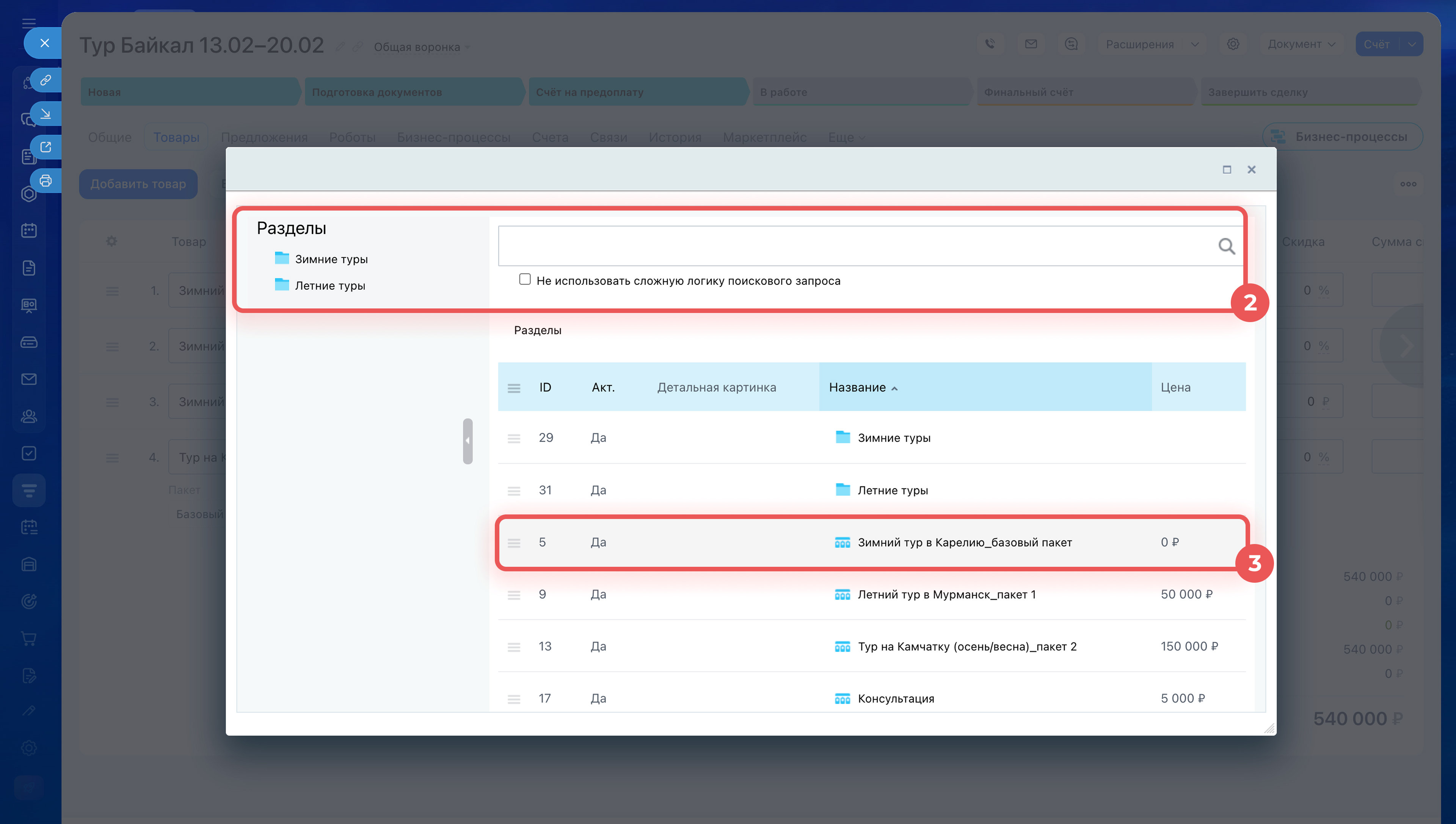This screenshot has width=1456, height=824.
Task: Open the Документ dropdown
Action: point(1301,44)
